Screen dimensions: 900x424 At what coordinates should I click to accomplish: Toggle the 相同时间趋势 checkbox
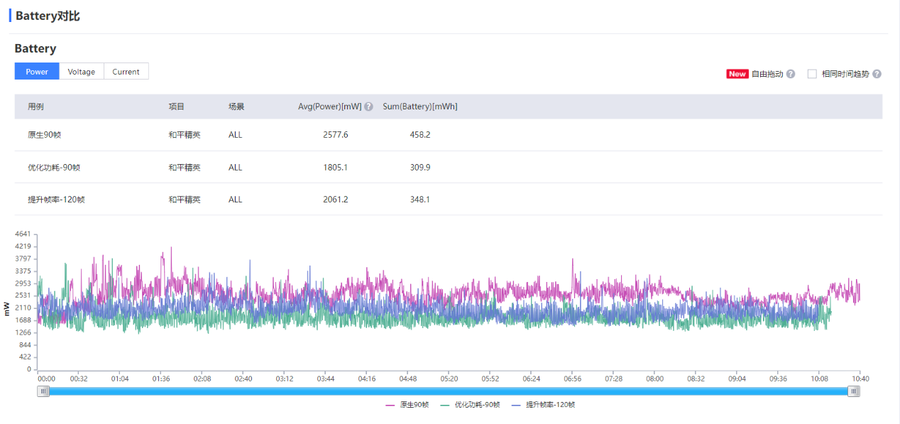813,74
